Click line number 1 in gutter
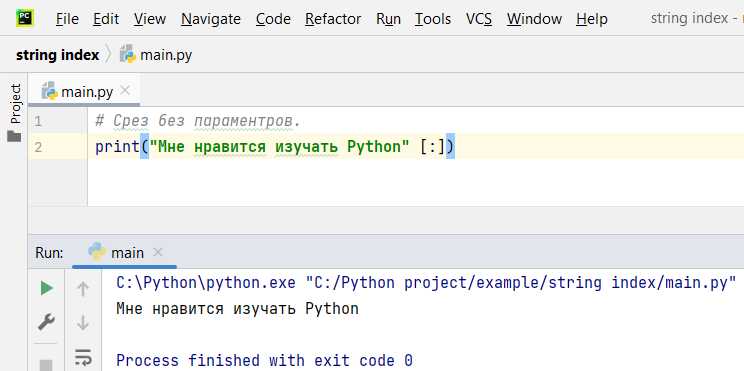The width and height of the screenshot is (744, 371). click(38, 122)
